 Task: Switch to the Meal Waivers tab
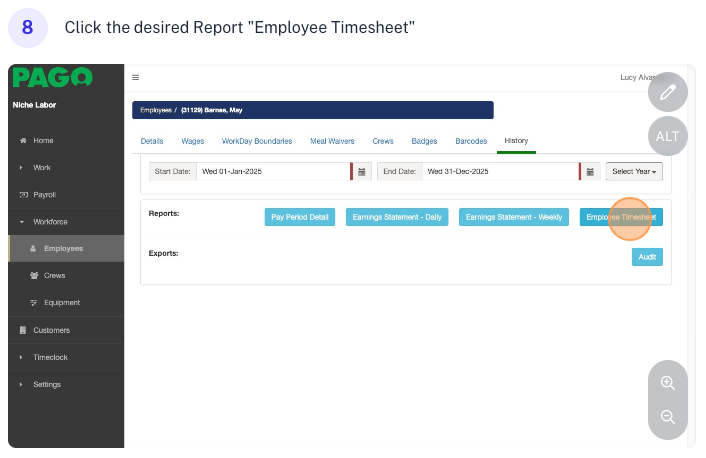pos(331,141)
